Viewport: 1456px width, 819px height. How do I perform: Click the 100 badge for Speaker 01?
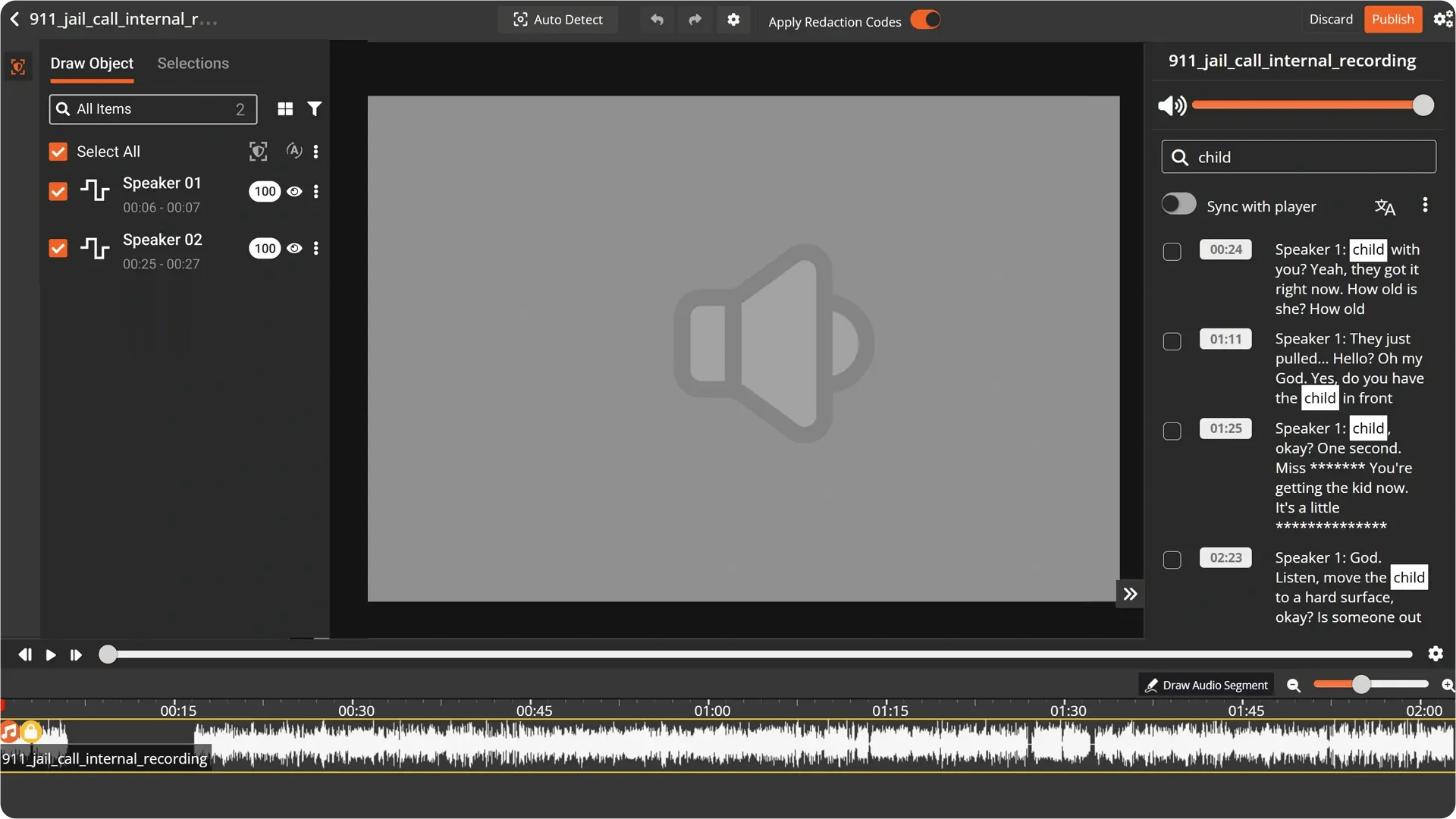point(265,191)
